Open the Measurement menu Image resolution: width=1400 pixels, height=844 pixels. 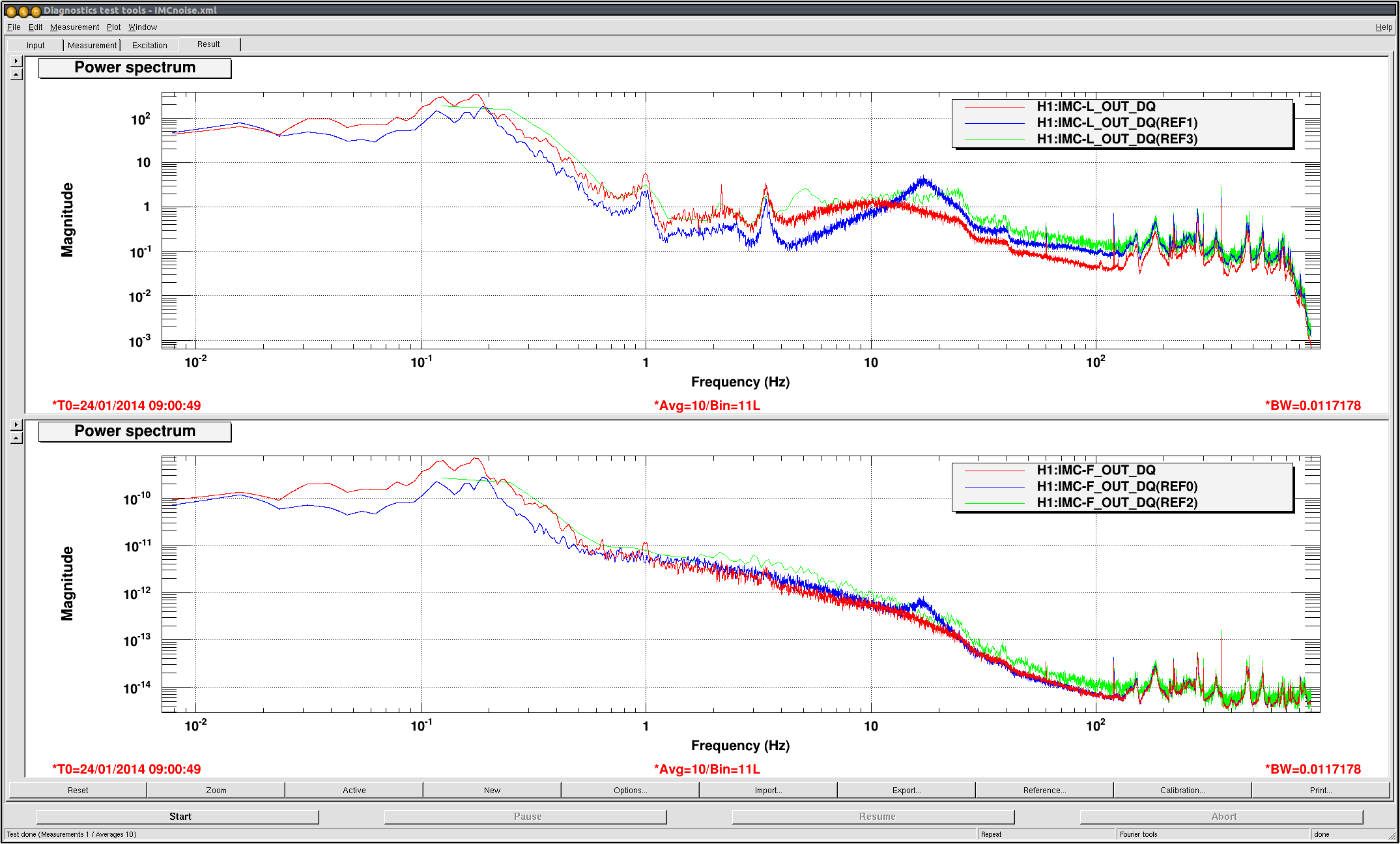pos(74,27)
